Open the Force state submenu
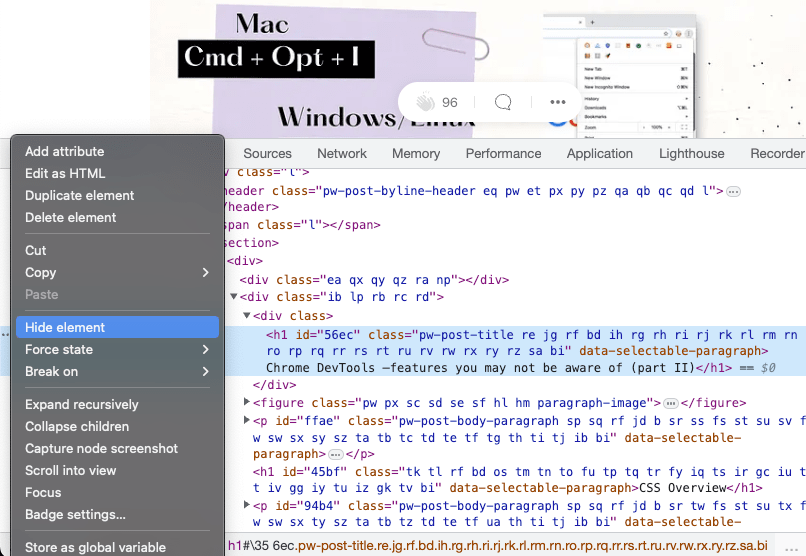The height and width of the screenshot is (556, 806). [x=117, y=350]
